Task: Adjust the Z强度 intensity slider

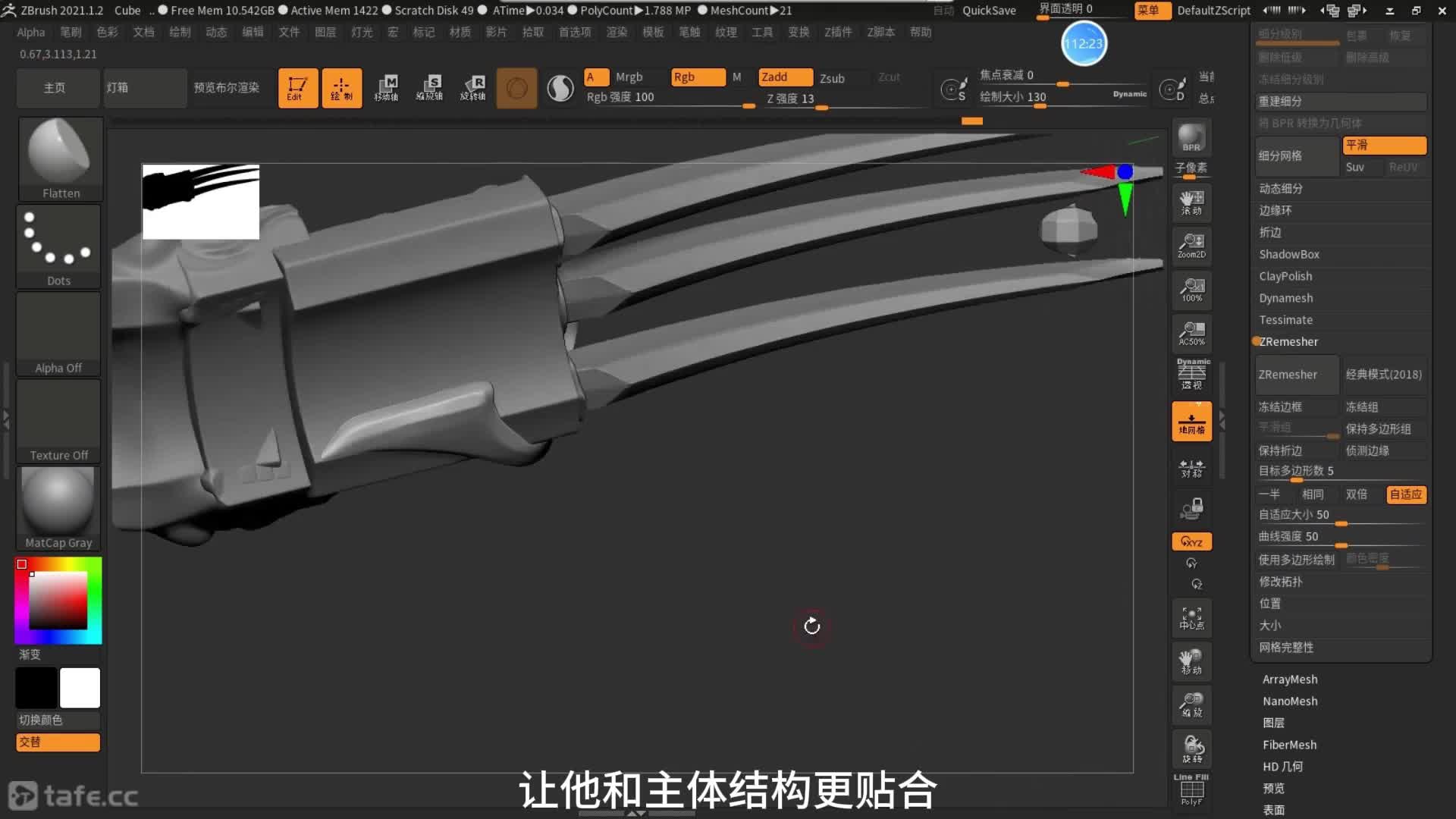Action: click(821, 108)
